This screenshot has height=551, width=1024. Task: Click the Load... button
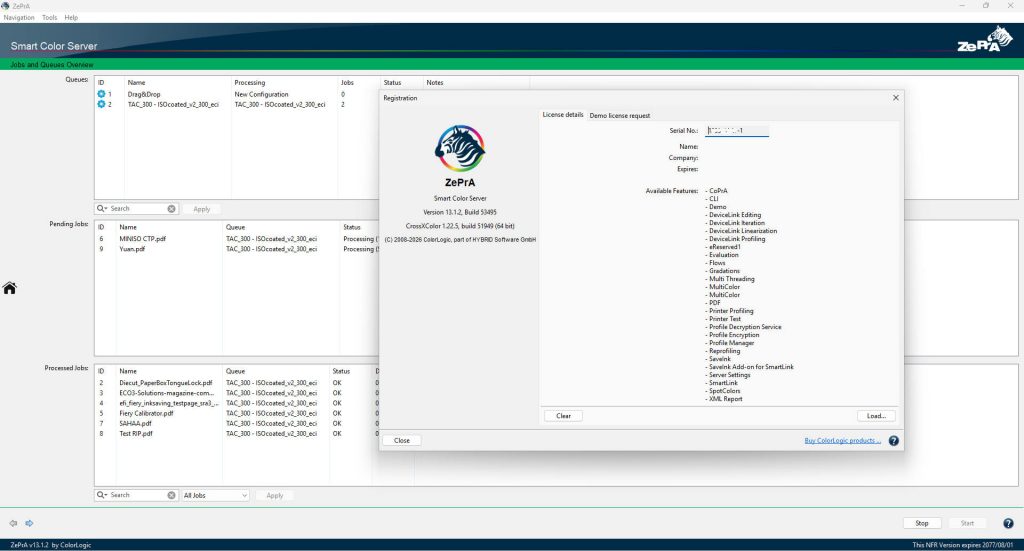pos(876,416)
